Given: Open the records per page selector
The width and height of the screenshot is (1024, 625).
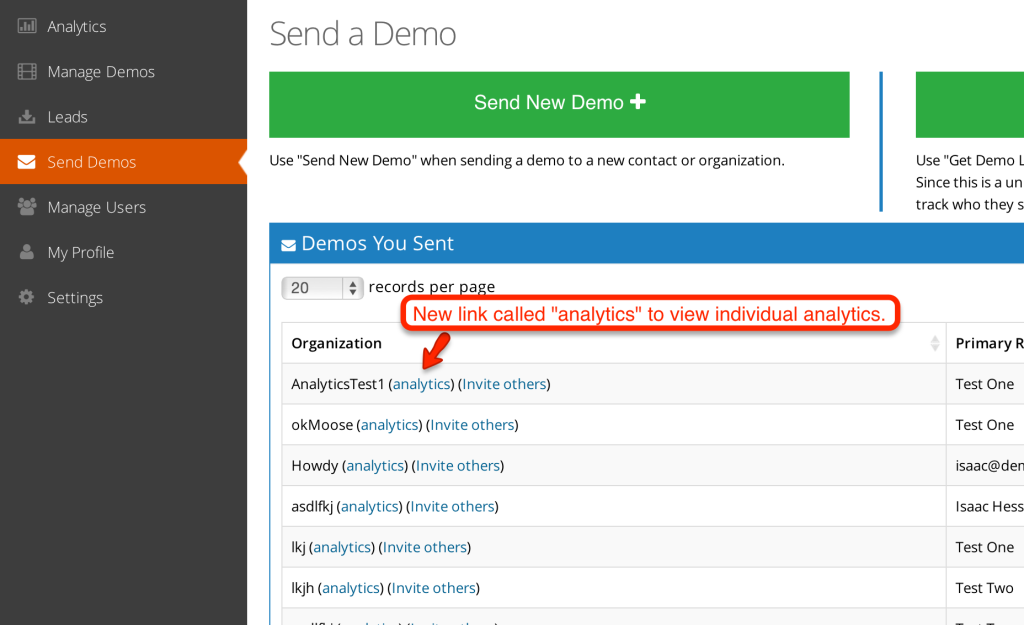Looking at the screenshot, I should pyautogui.click(x=321, y=288).
